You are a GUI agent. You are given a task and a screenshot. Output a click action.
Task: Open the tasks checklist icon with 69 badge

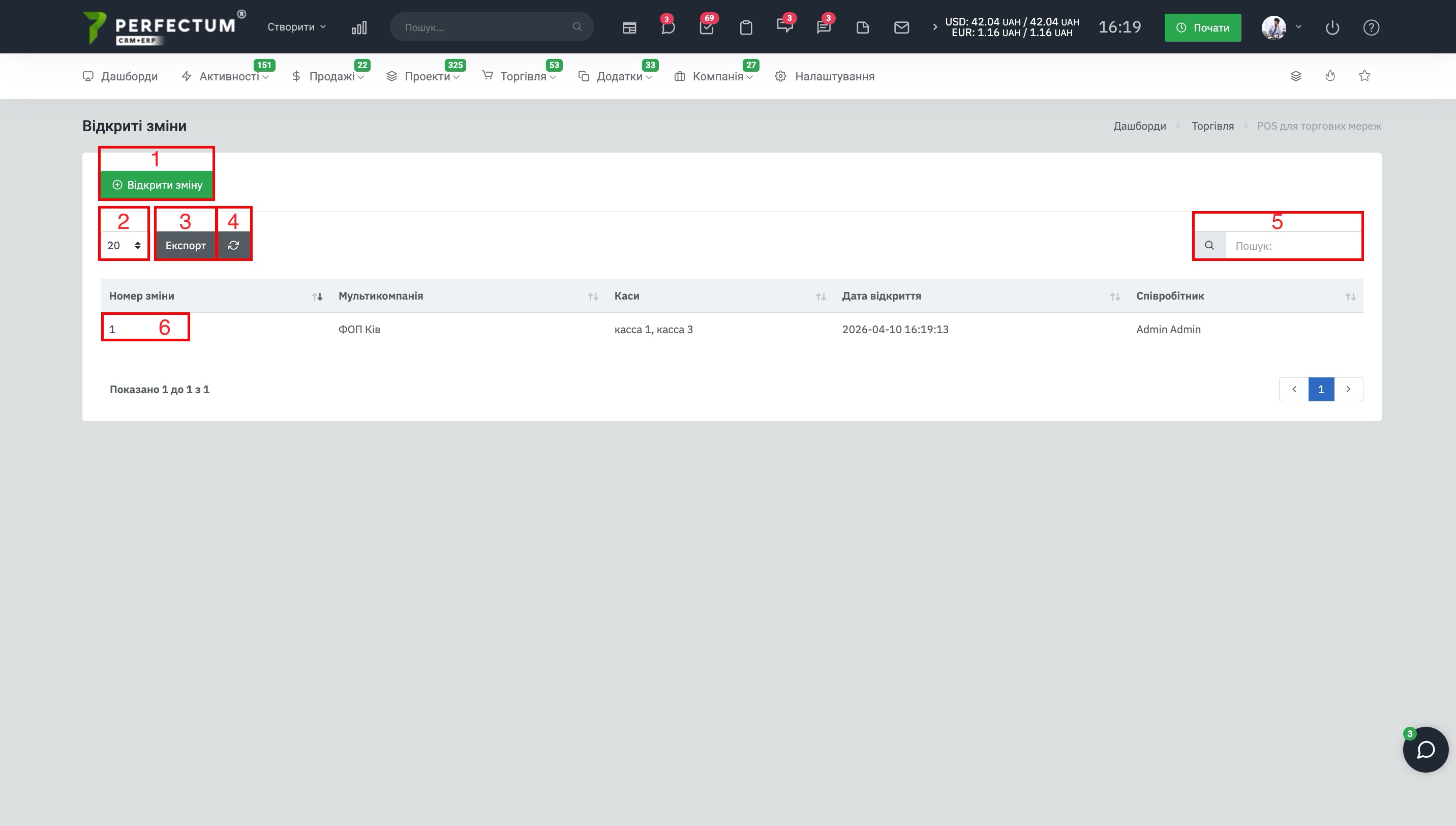pyautogui.click(x=707, y=27)
